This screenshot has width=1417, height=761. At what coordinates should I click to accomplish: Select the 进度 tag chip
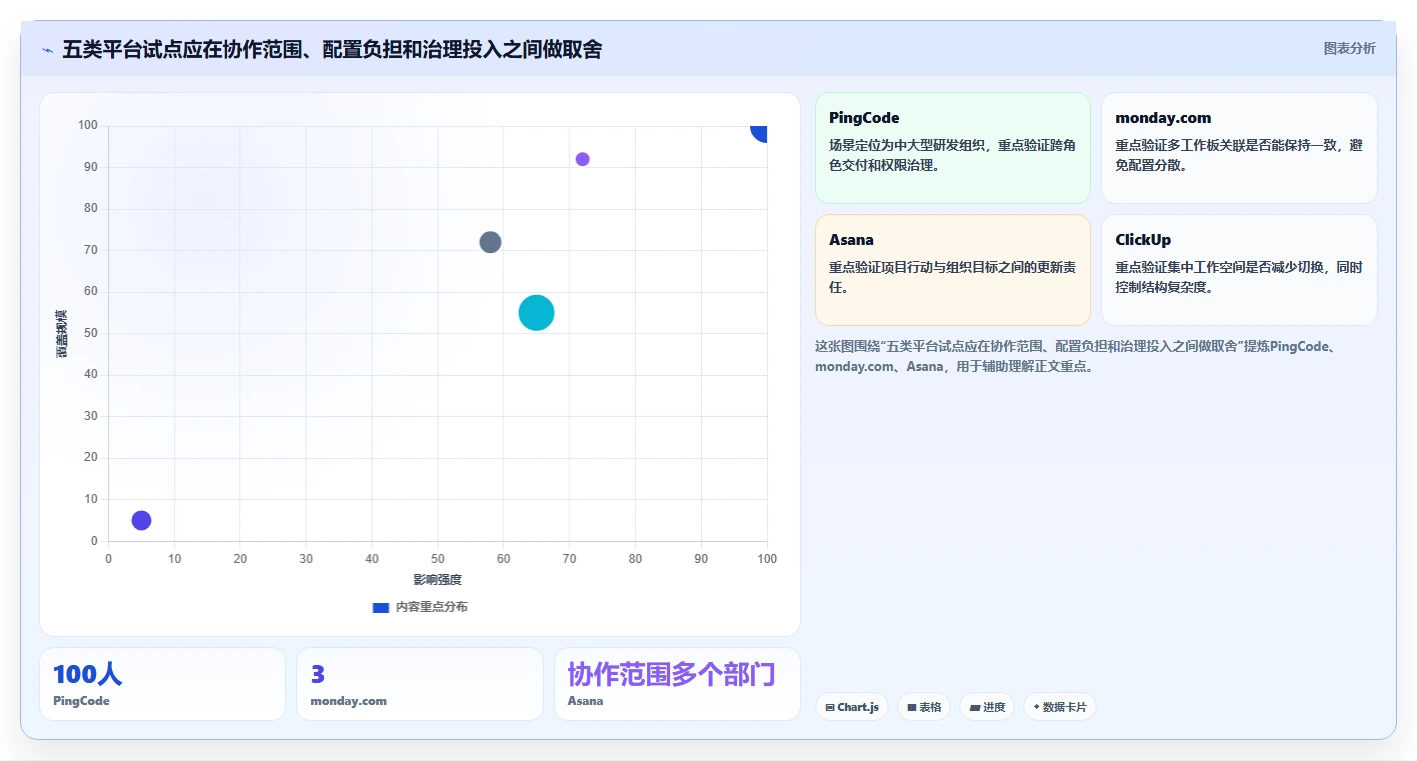(x=987, y=707)
